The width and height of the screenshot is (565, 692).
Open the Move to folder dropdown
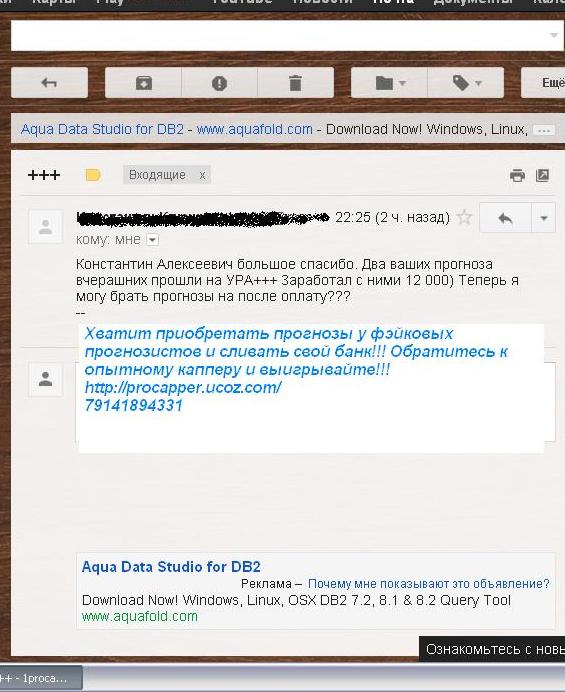click(389, 83)
